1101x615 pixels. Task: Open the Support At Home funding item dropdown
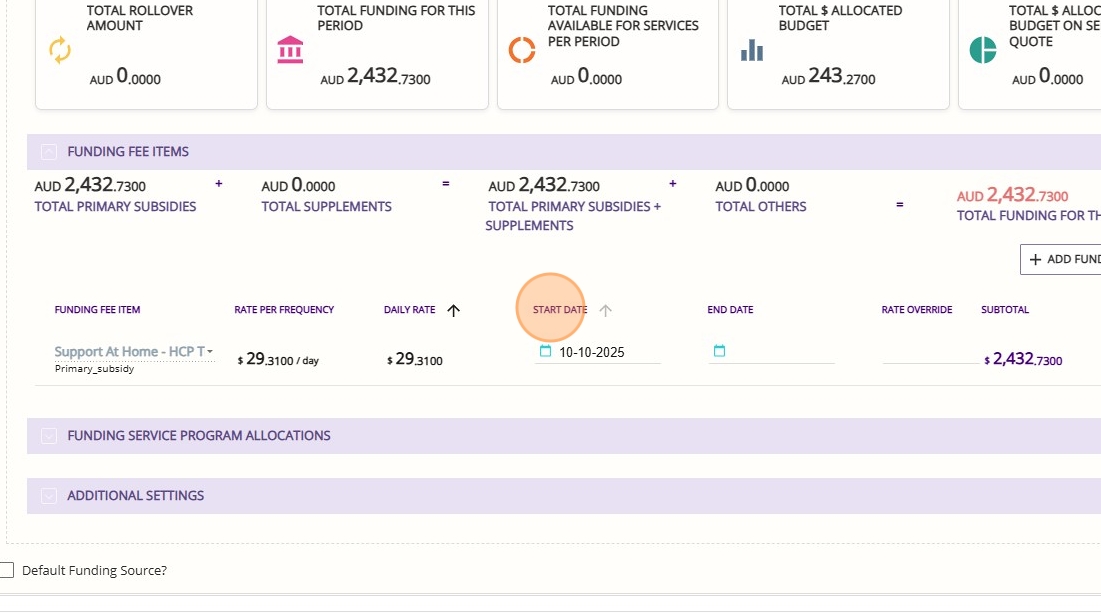210,352
